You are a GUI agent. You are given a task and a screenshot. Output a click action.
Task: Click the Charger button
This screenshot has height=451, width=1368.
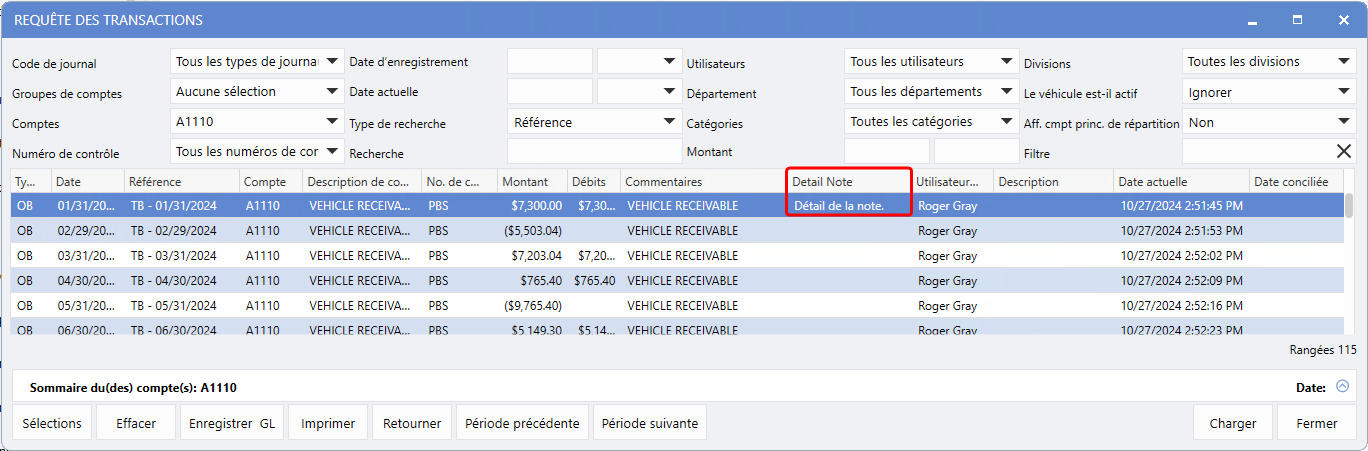point(1232,423)
